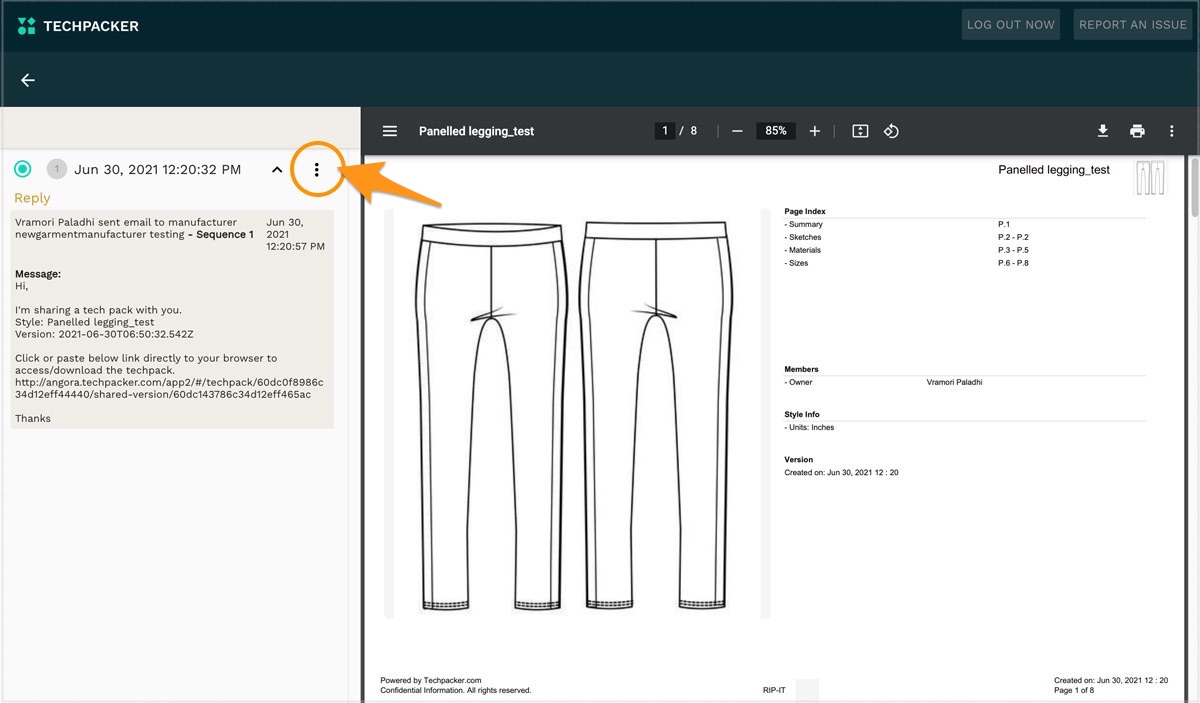Open three-dot menu for Jun 30 version
The image size is (1200, 703).
pyautogui.click(x=317, y=170)
